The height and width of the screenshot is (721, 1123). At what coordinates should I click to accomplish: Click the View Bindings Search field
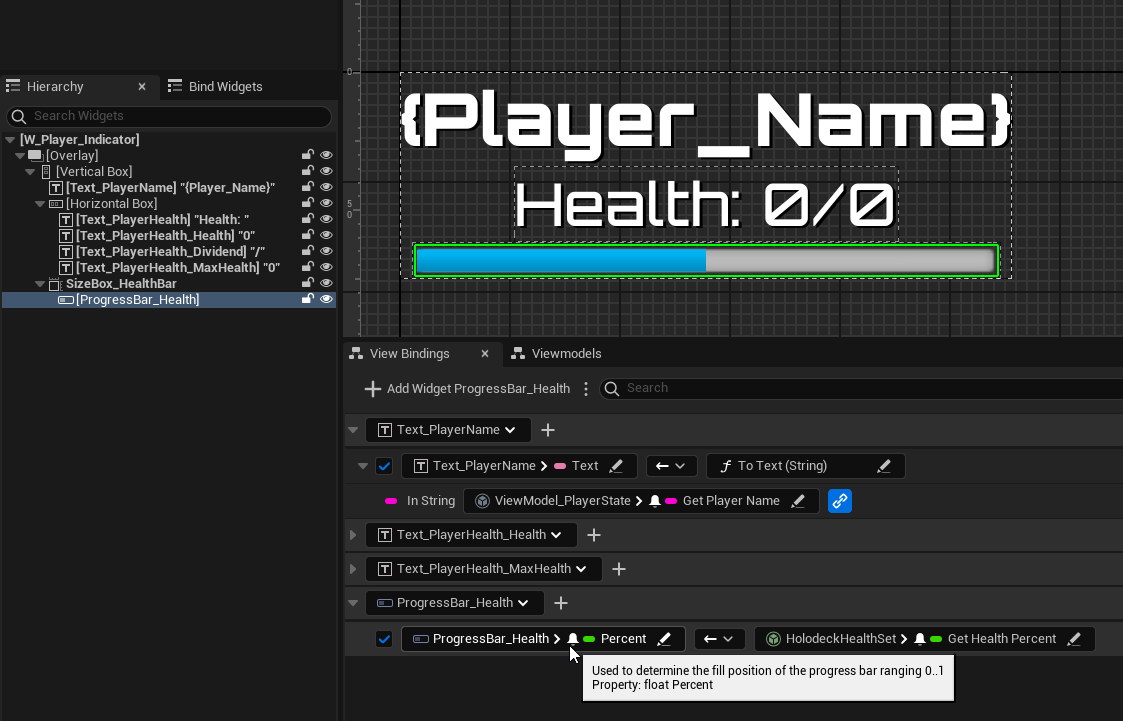coord(861,388)
